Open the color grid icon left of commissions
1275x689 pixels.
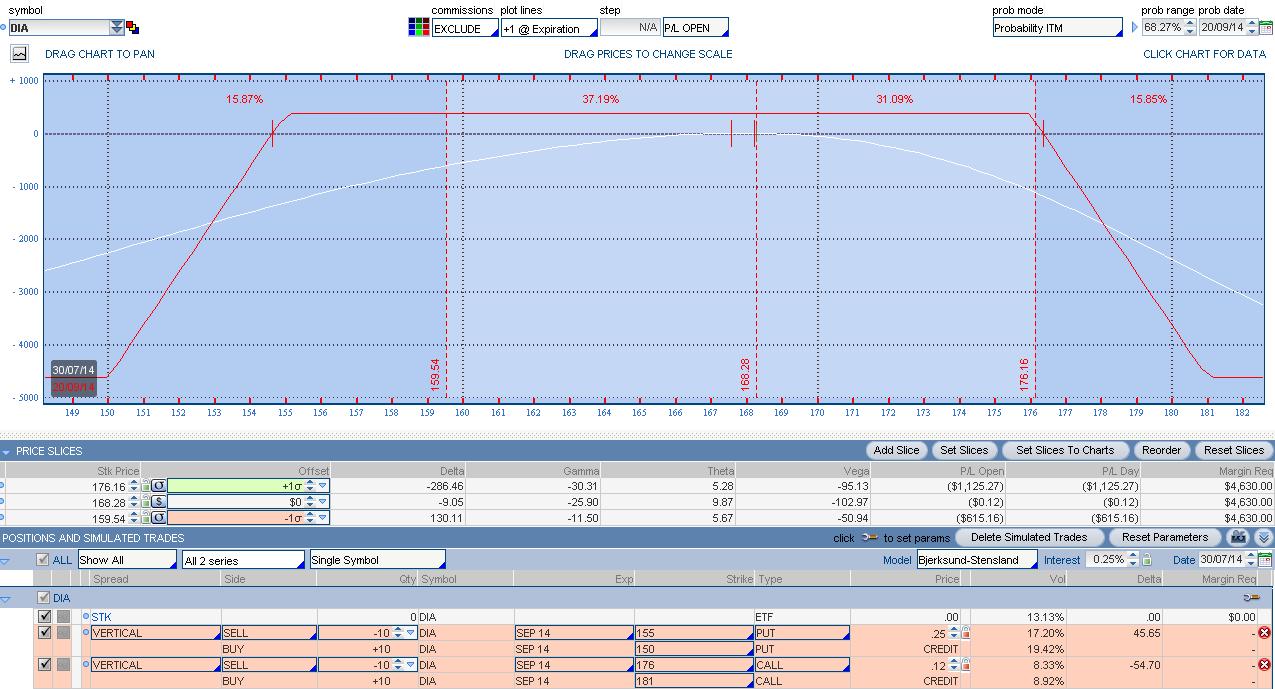(x=419, y=27)
